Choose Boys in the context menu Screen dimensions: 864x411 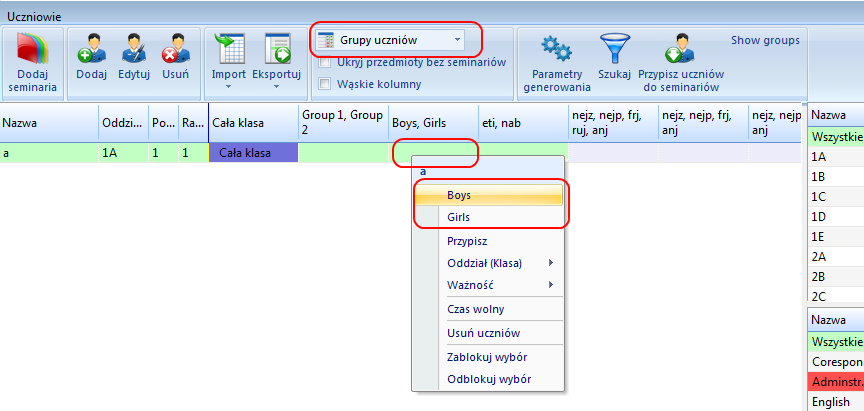point(489,195)
